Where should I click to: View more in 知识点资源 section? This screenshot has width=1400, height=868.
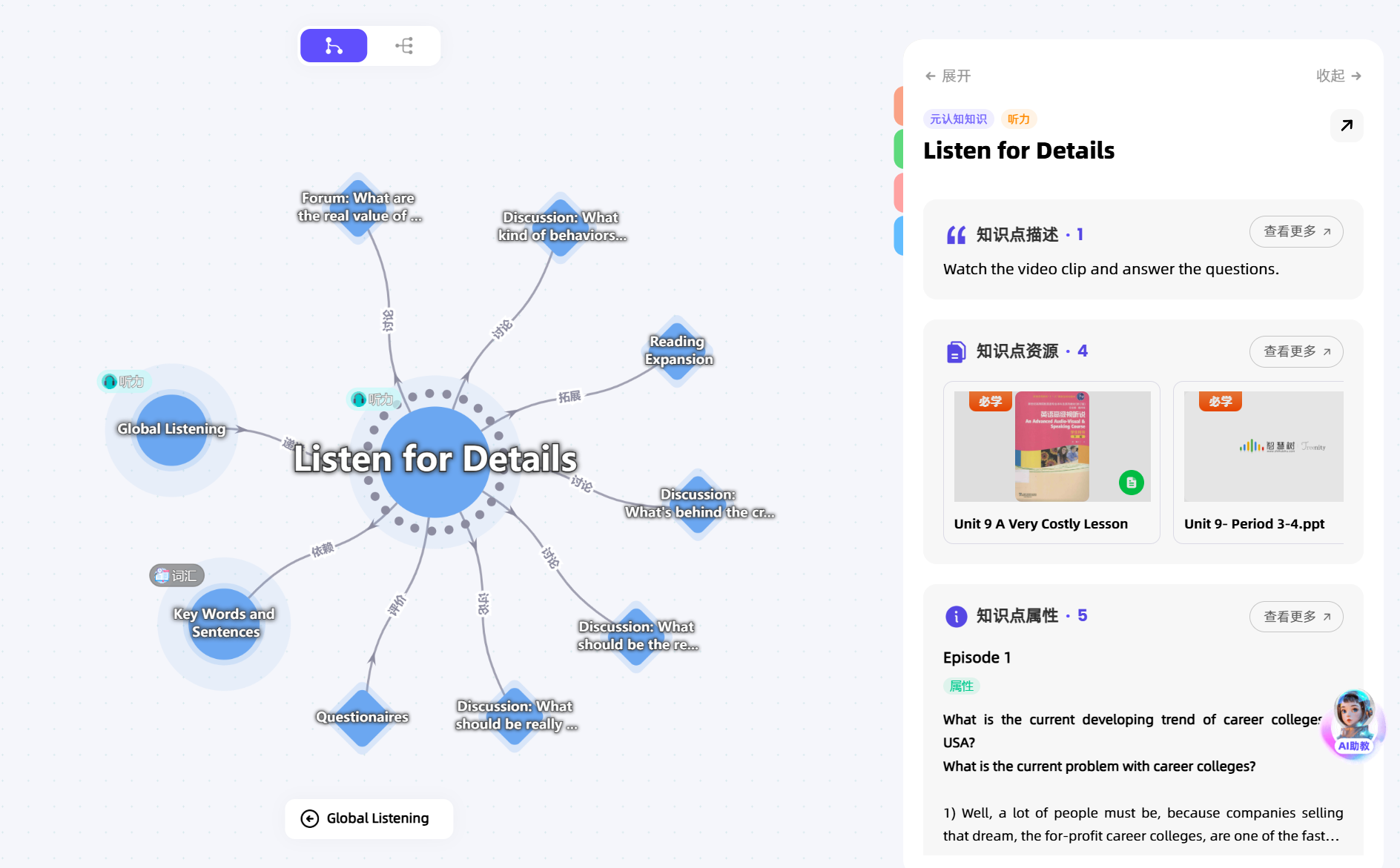(x=1296, y=351)
